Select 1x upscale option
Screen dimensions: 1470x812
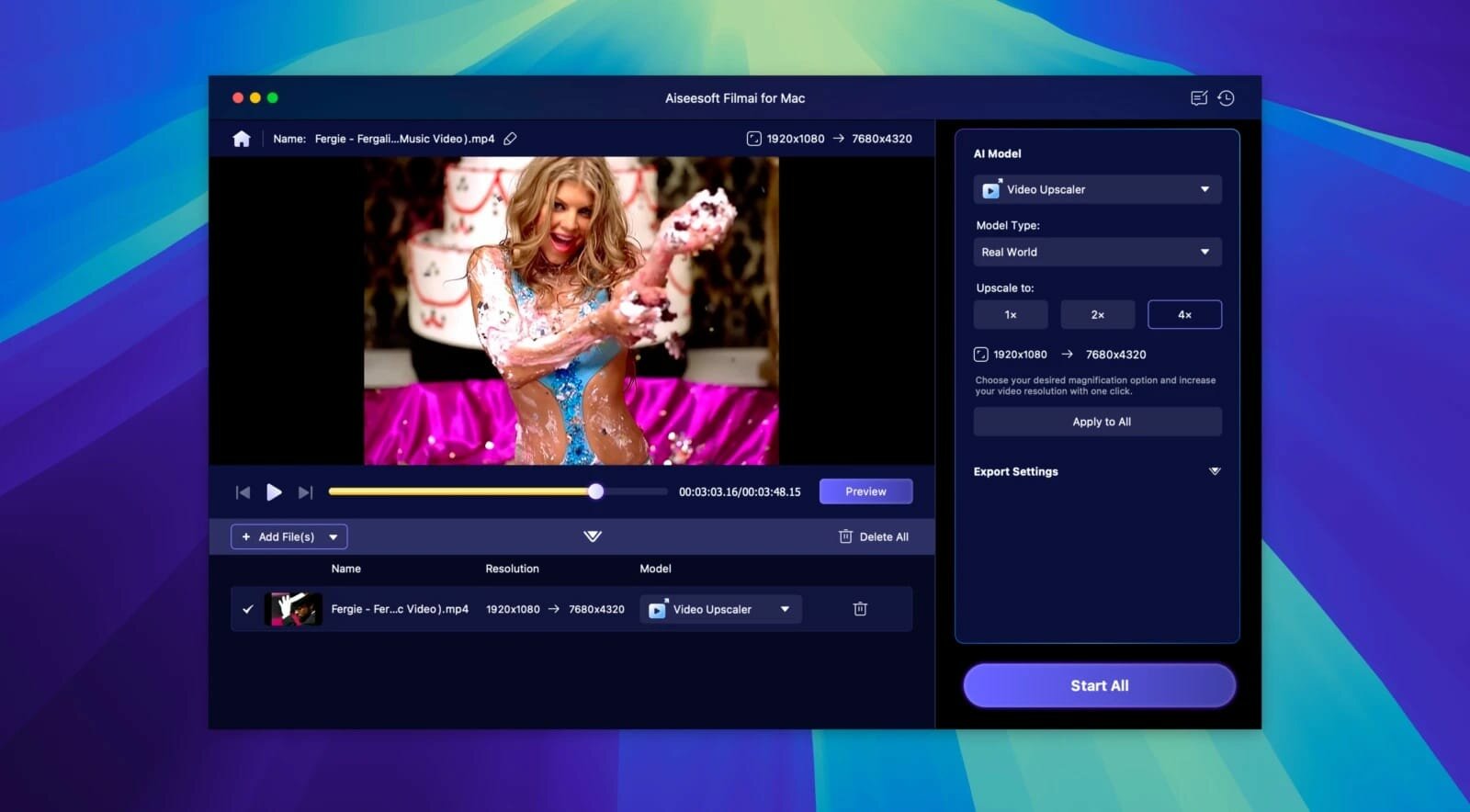pyautogui.click(x=1011, y=314)
